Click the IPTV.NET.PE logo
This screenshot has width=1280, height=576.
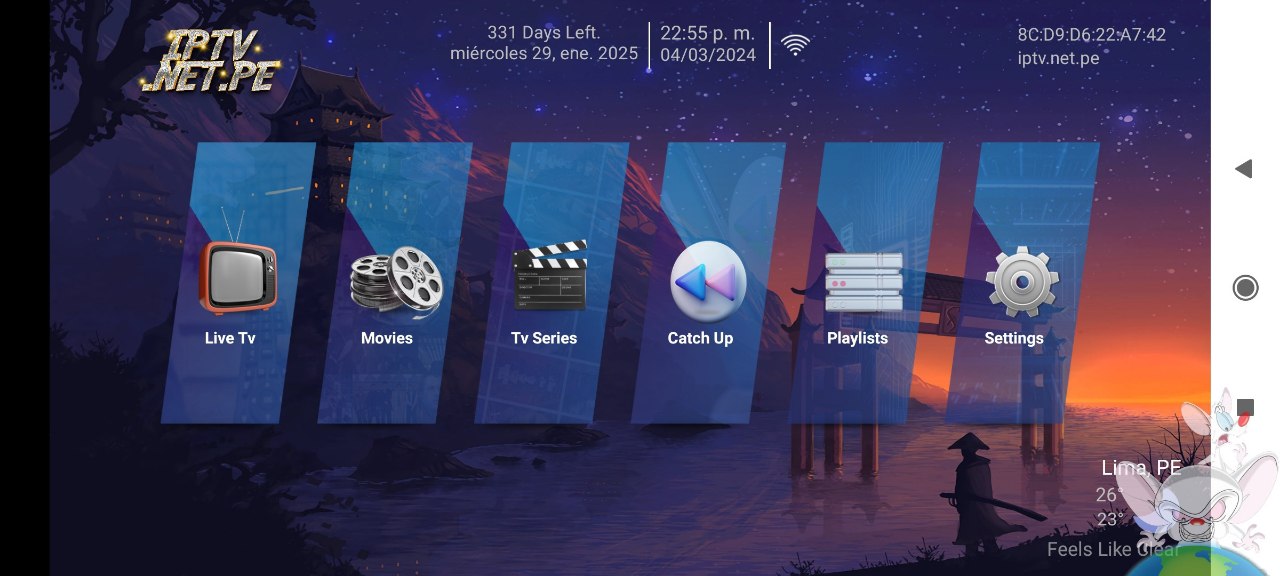(209, 62)
